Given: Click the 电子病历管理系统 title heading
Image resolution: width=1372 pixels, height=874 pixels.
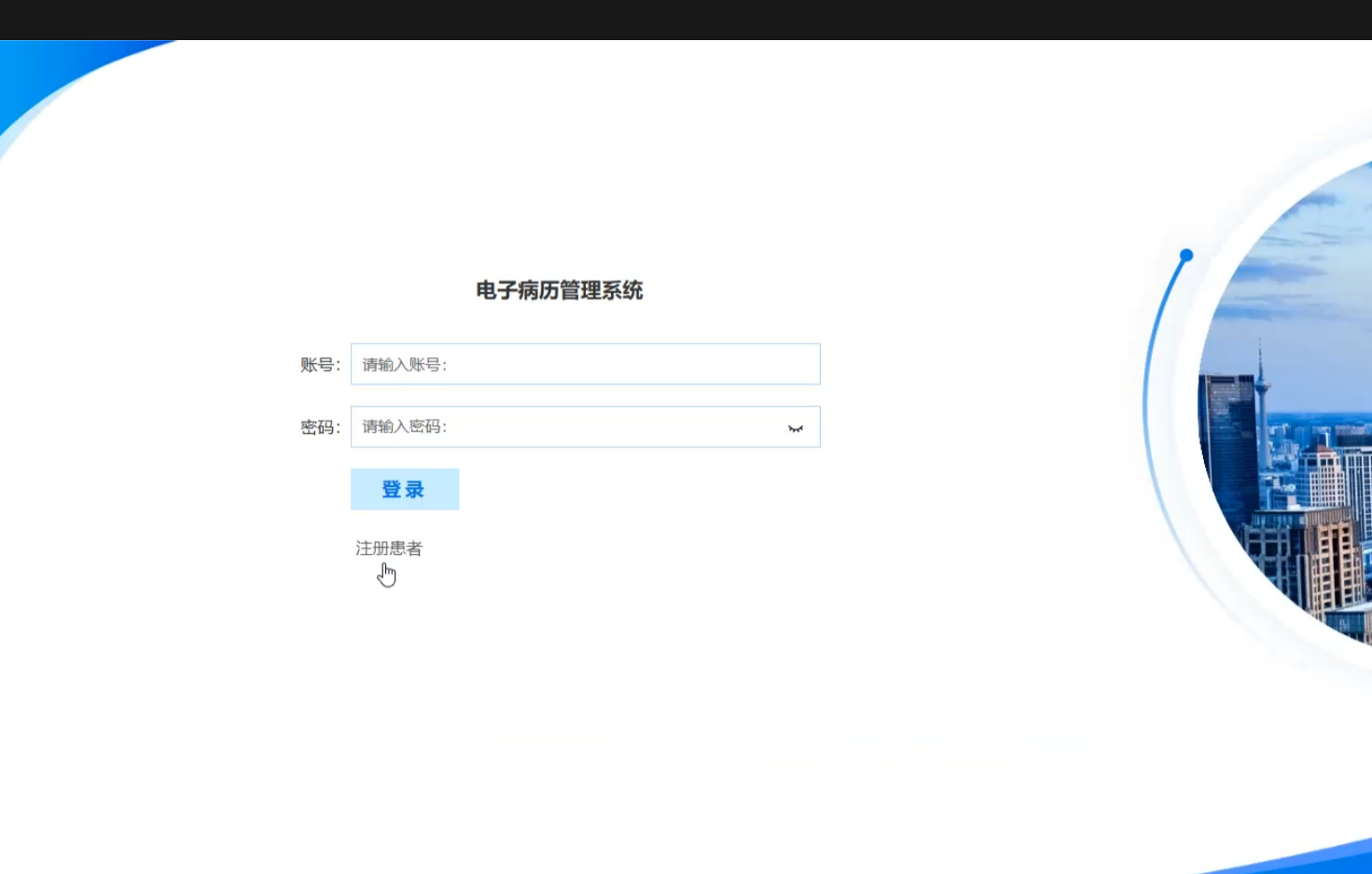Looking at the screenshot, I should click(x=559, y=291).
